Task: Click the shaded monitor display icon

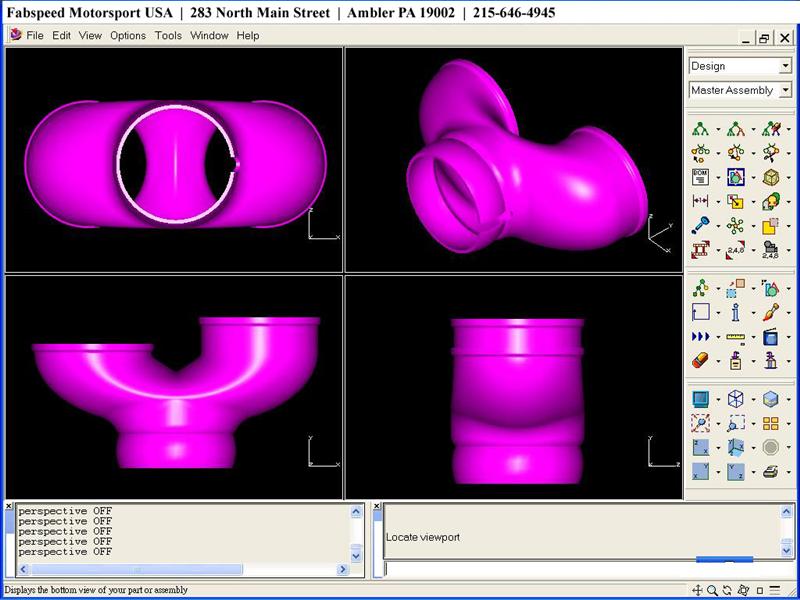Action: click(700, 399)
